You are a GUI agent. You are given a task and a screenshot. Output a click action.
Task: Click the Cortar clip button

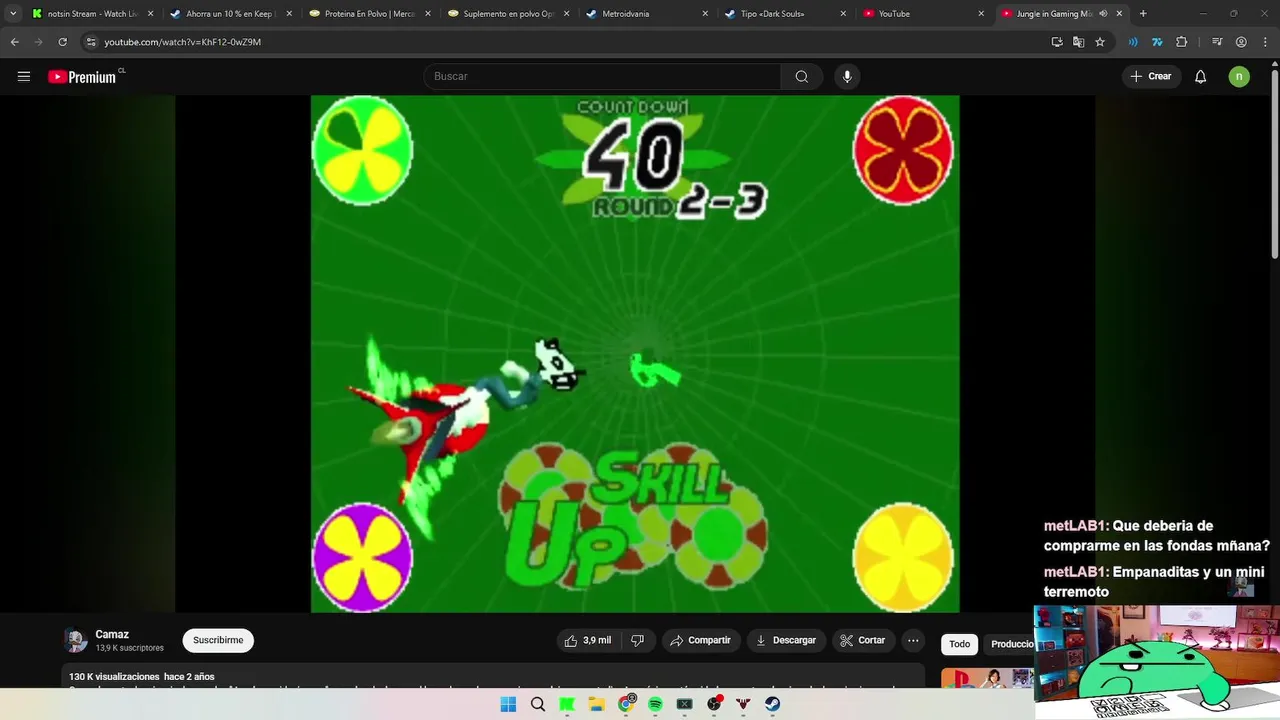pyautogui.click(x=863, y=640)
